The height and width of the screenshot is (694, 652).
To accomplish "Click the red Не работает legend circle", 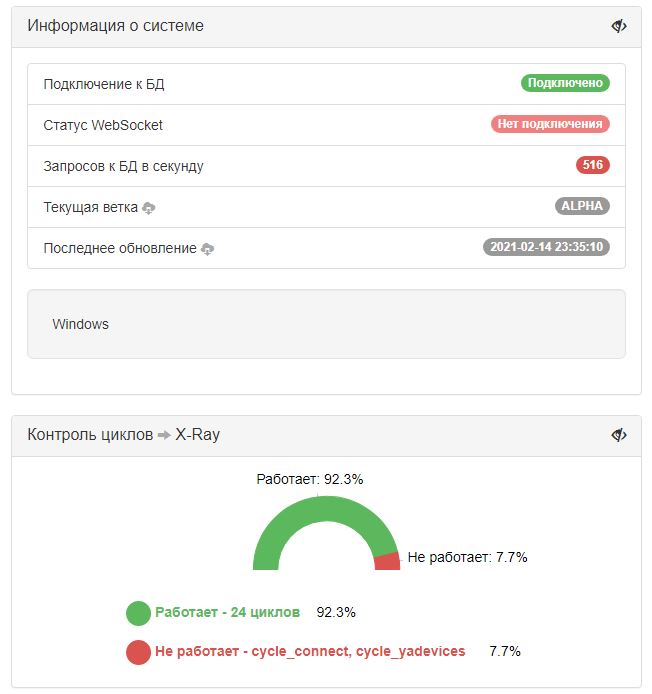I will pos(138,652).
